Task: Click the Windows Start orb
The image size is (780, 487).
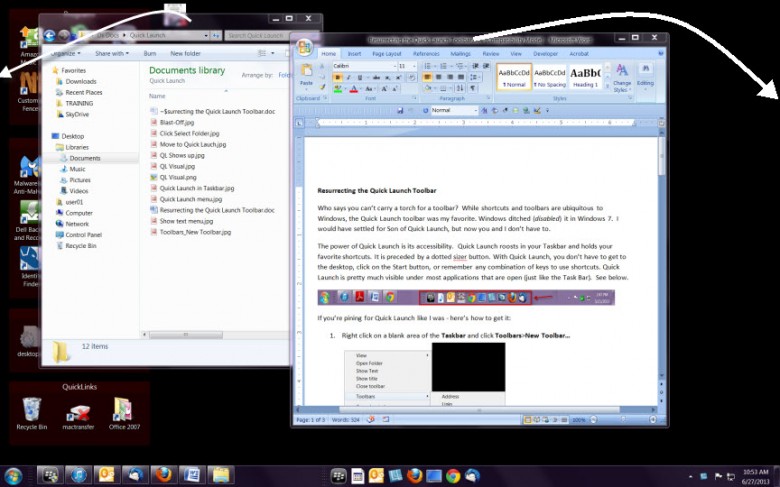Action: (13, 476)
